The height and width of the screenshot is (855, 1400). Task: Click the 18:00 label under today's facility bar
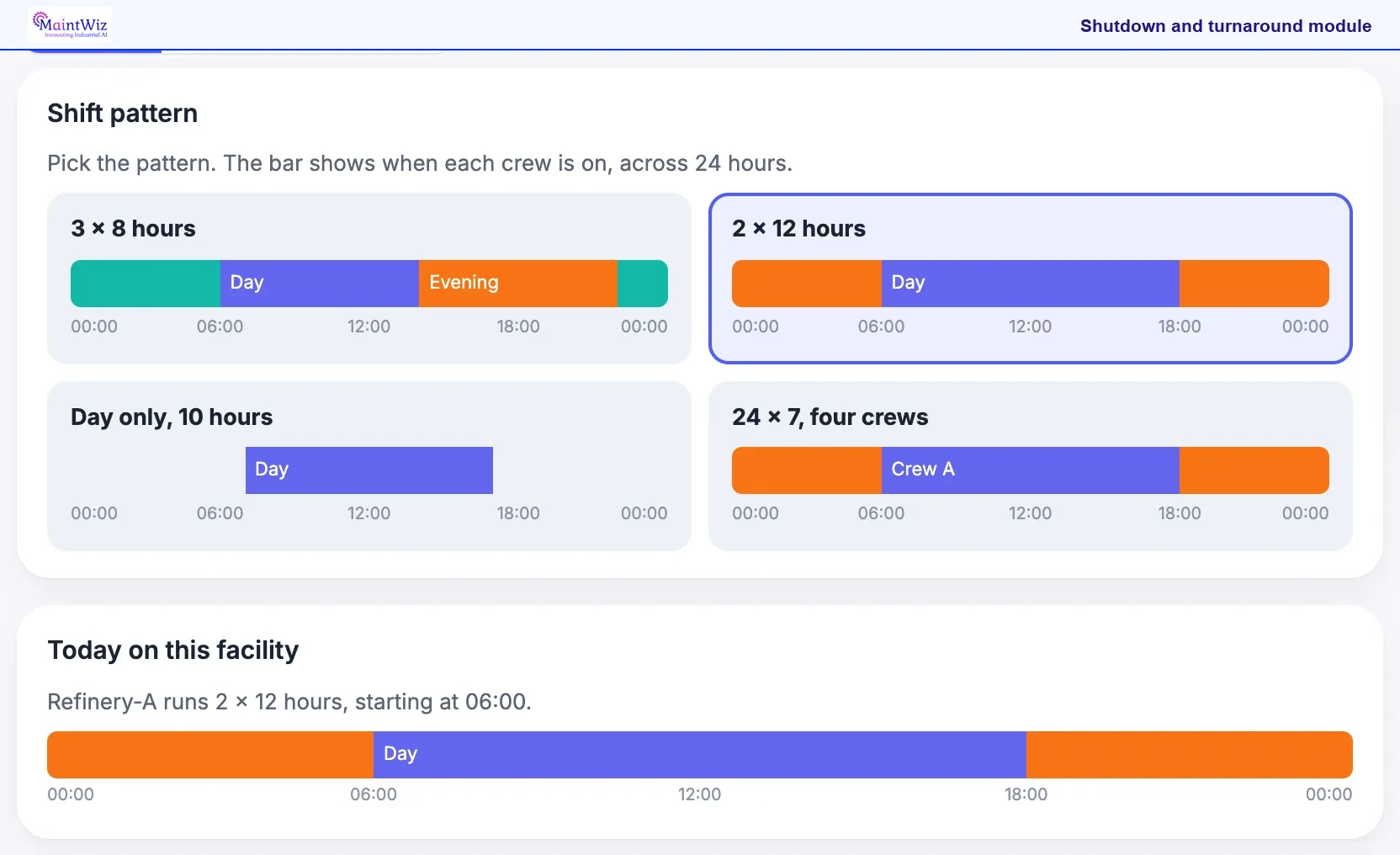[x=1026, y=794]
